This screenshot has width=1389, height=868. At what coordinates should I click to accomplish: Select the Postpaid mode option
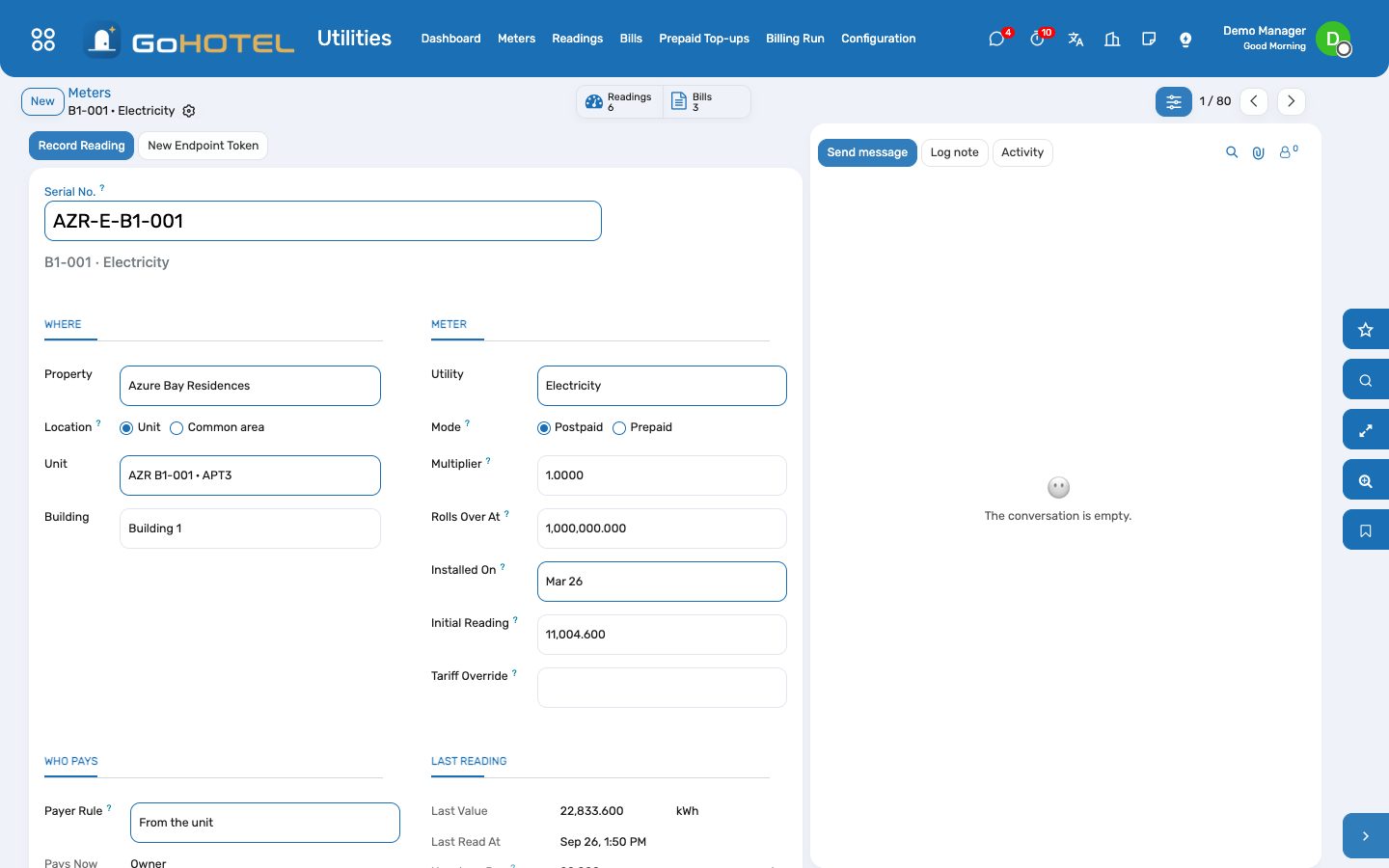[544, 428]
